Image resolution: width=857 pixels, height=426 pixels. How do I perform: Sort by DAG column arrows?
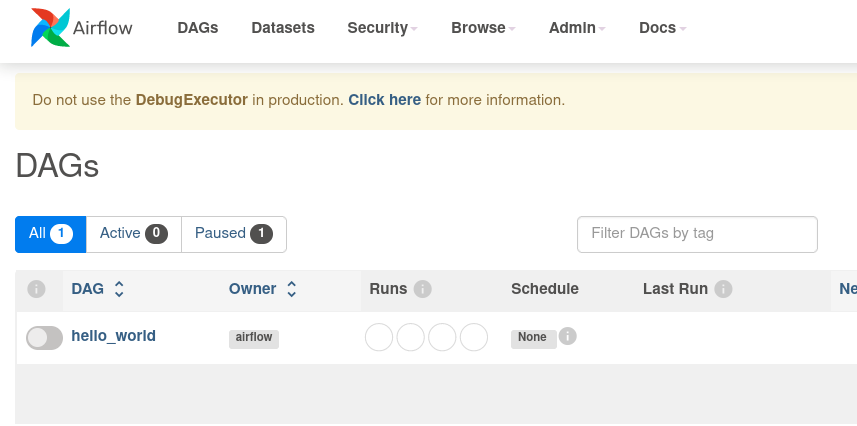119,289
